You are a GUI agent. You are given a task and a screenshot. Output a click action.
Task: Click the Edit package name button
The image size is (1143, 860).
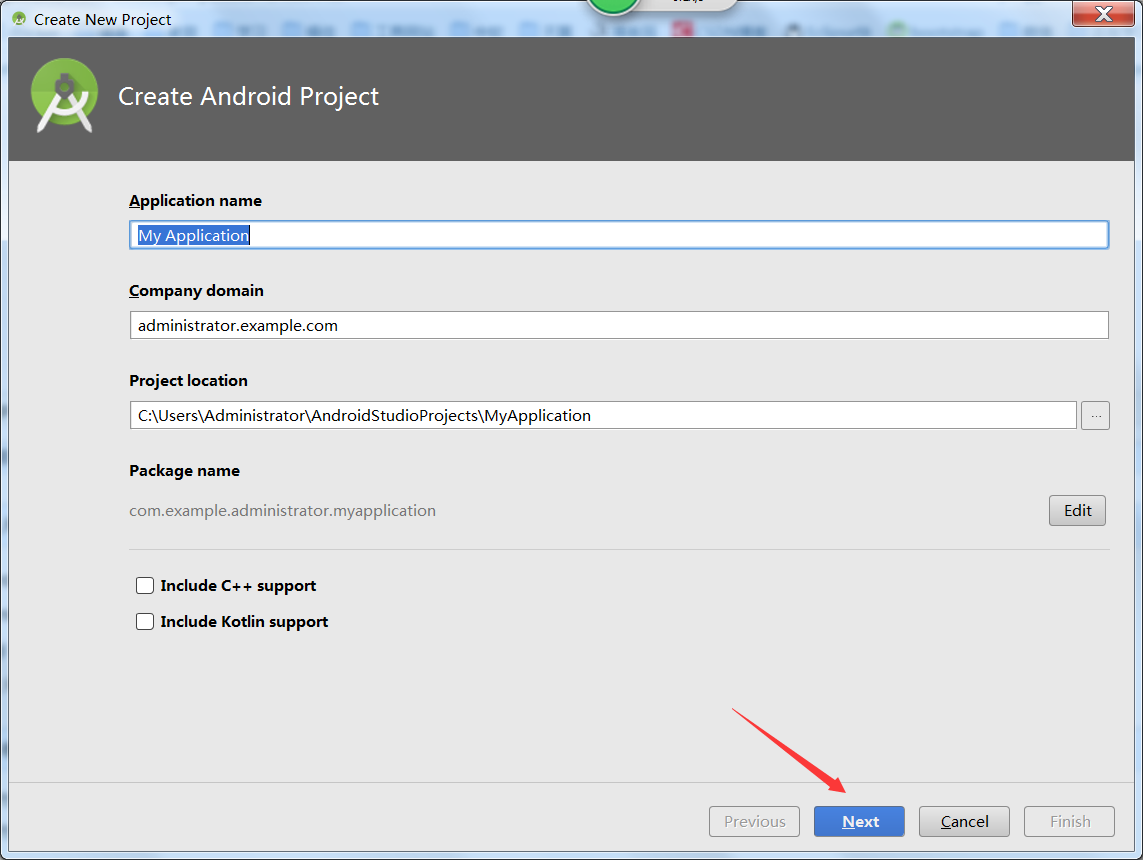coord(1077,510)
